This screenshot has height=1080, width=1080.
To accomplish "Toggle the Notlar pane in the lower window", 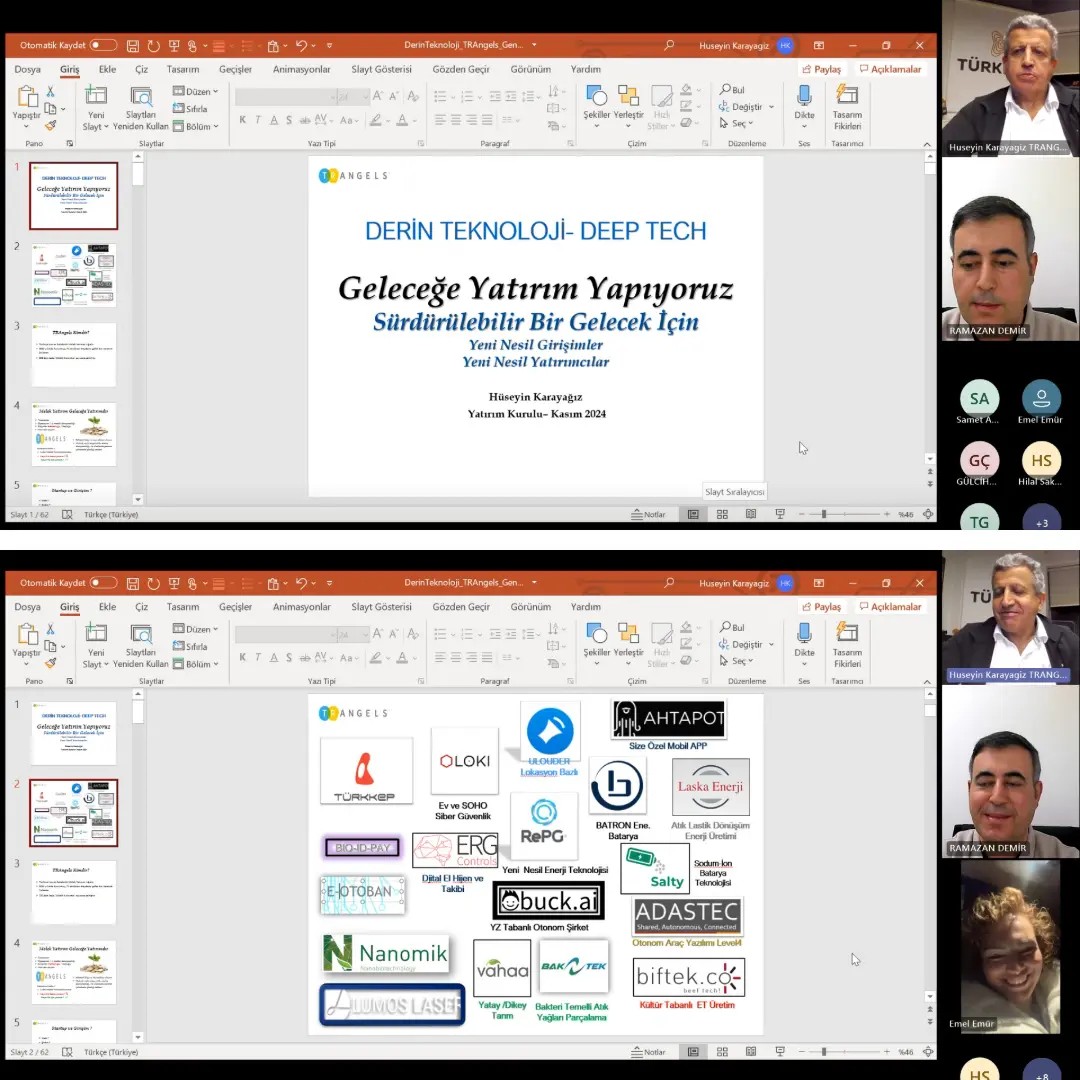I will (x=648, y=1052).
